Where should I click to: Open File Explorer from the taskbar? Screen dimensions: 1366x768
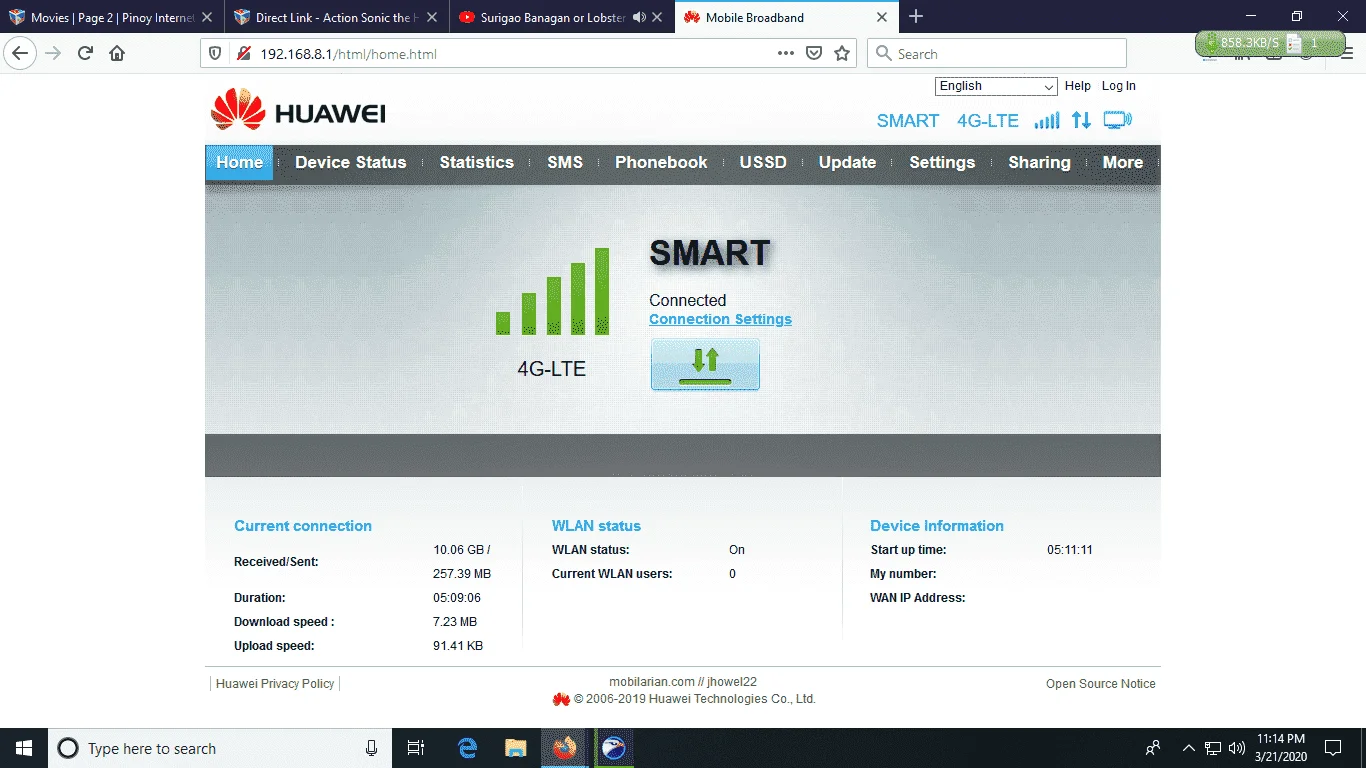pyautogui.click(x=516, y=748)
